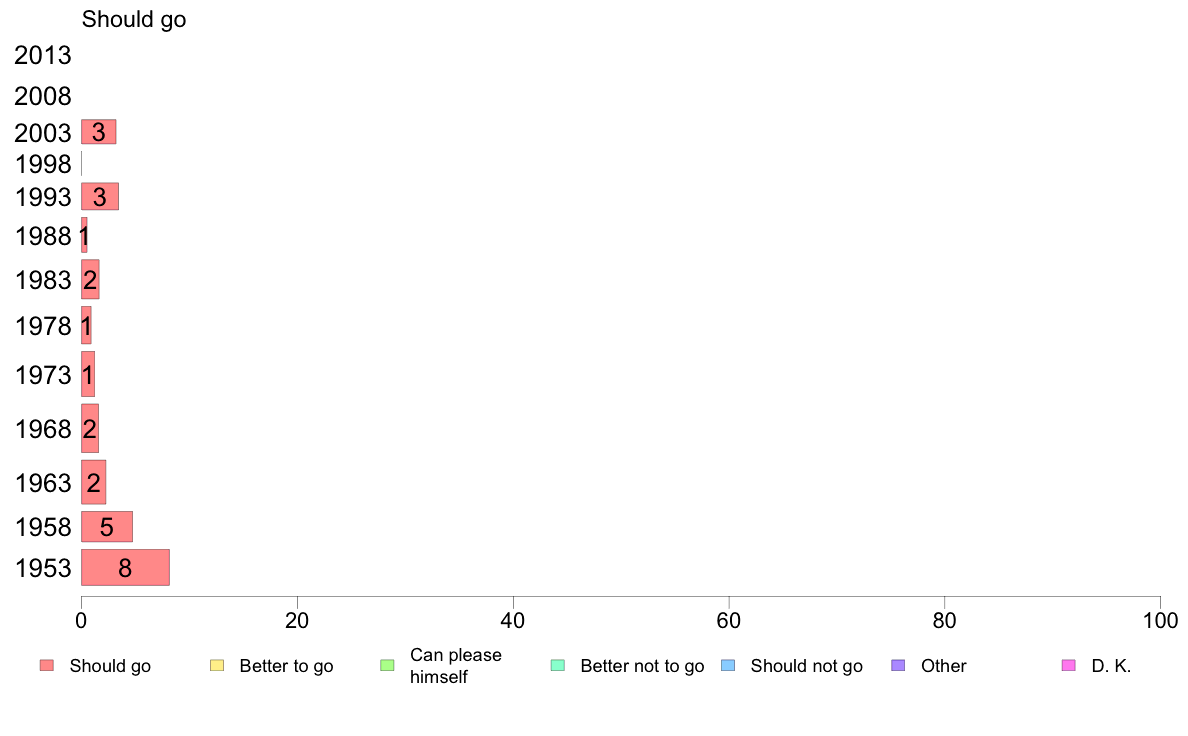Click the 100 tick on the x-axis
The height and width of the screenshot is (736, 1188).
click(x=1160, y=621)
